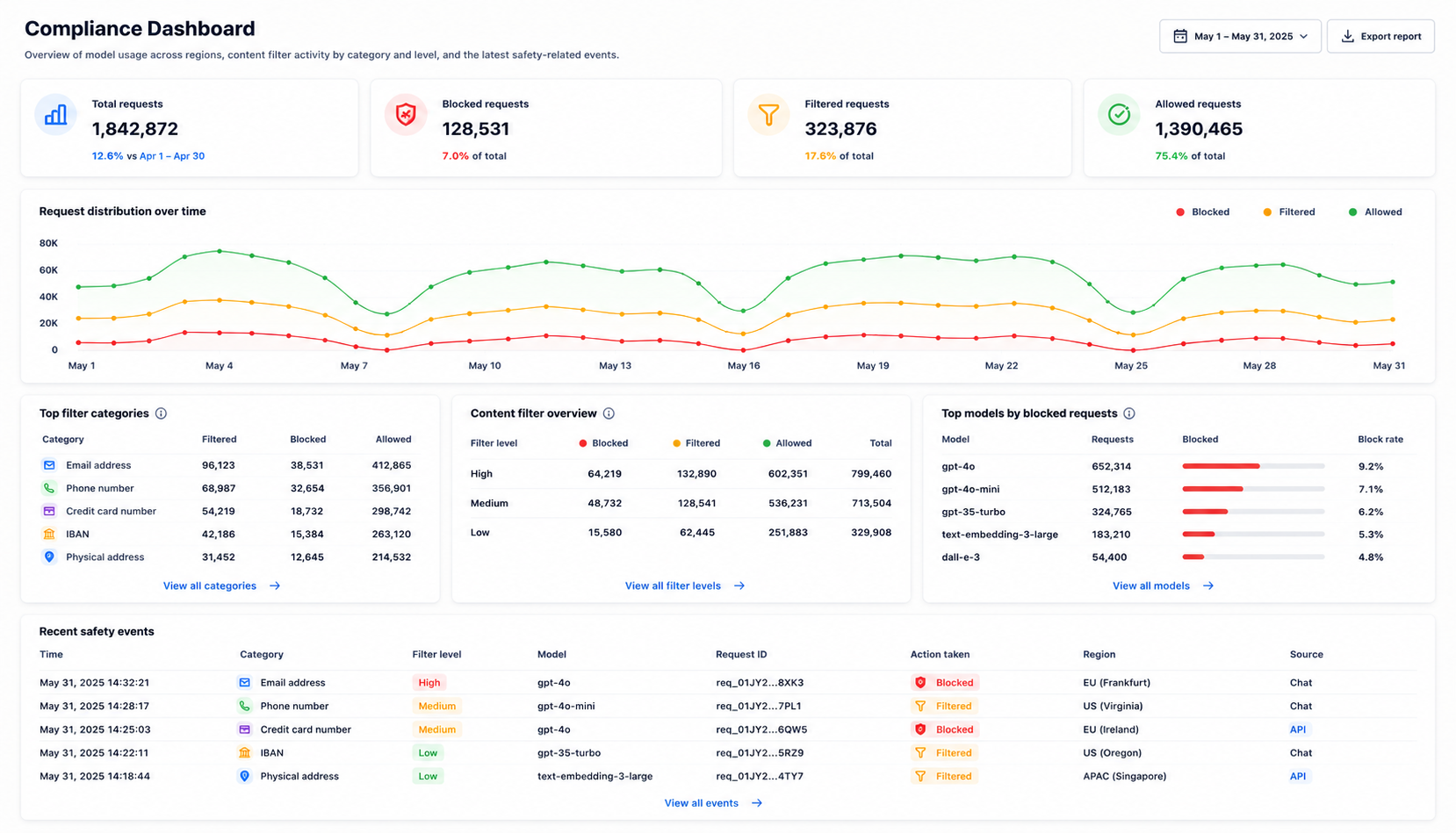This screenshot has width=1456, height=833.
Task: Click the Apr 1 – Apr 30 comparison link
Action: pos(172,156)
